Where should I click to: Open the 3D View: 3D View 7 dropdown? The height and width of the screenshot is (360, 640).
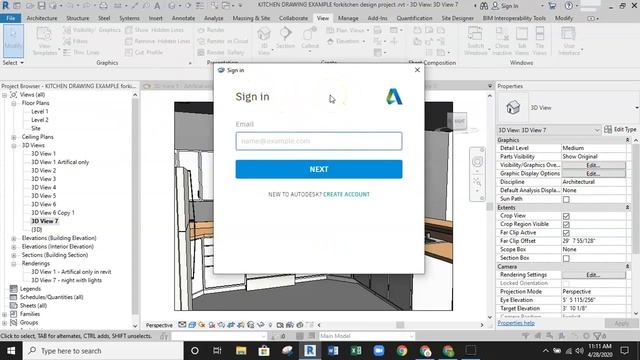point(549,130)
